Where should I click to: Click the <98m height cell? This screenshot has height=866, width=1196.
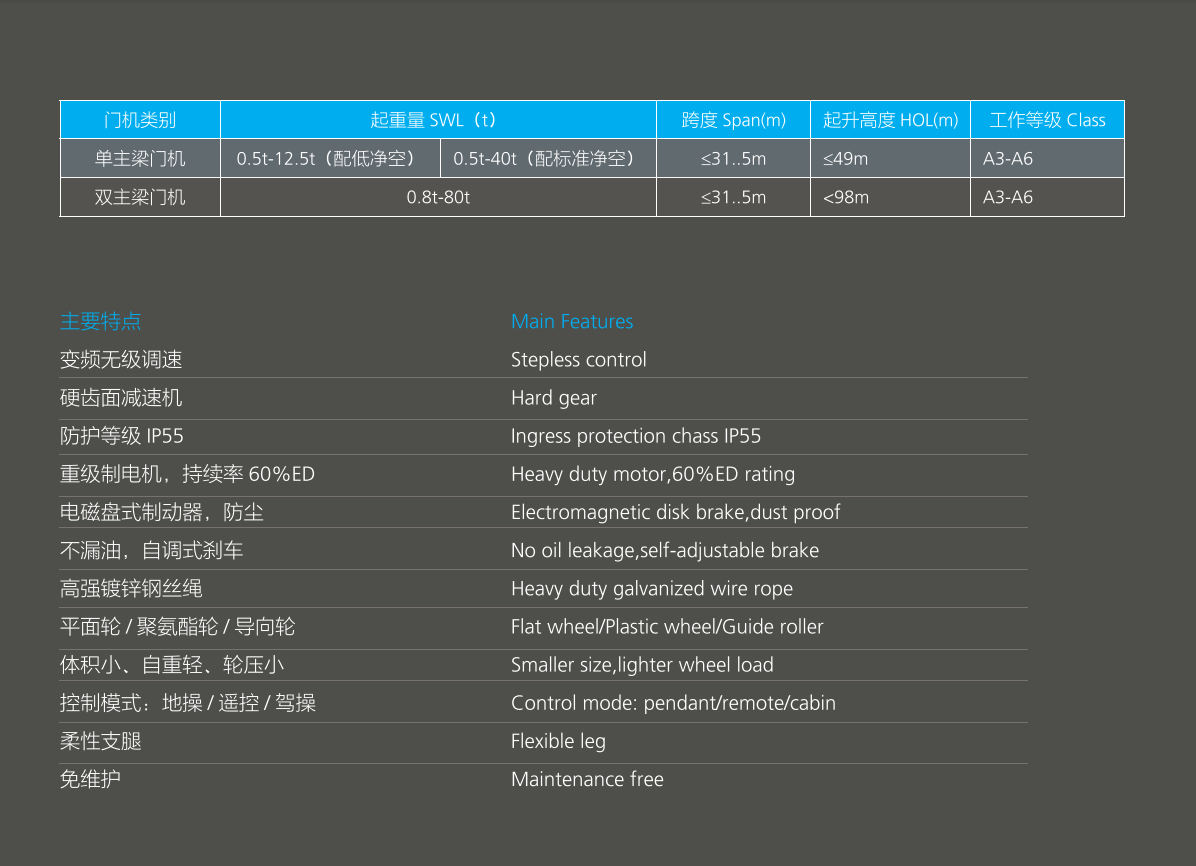click(890, 198)
